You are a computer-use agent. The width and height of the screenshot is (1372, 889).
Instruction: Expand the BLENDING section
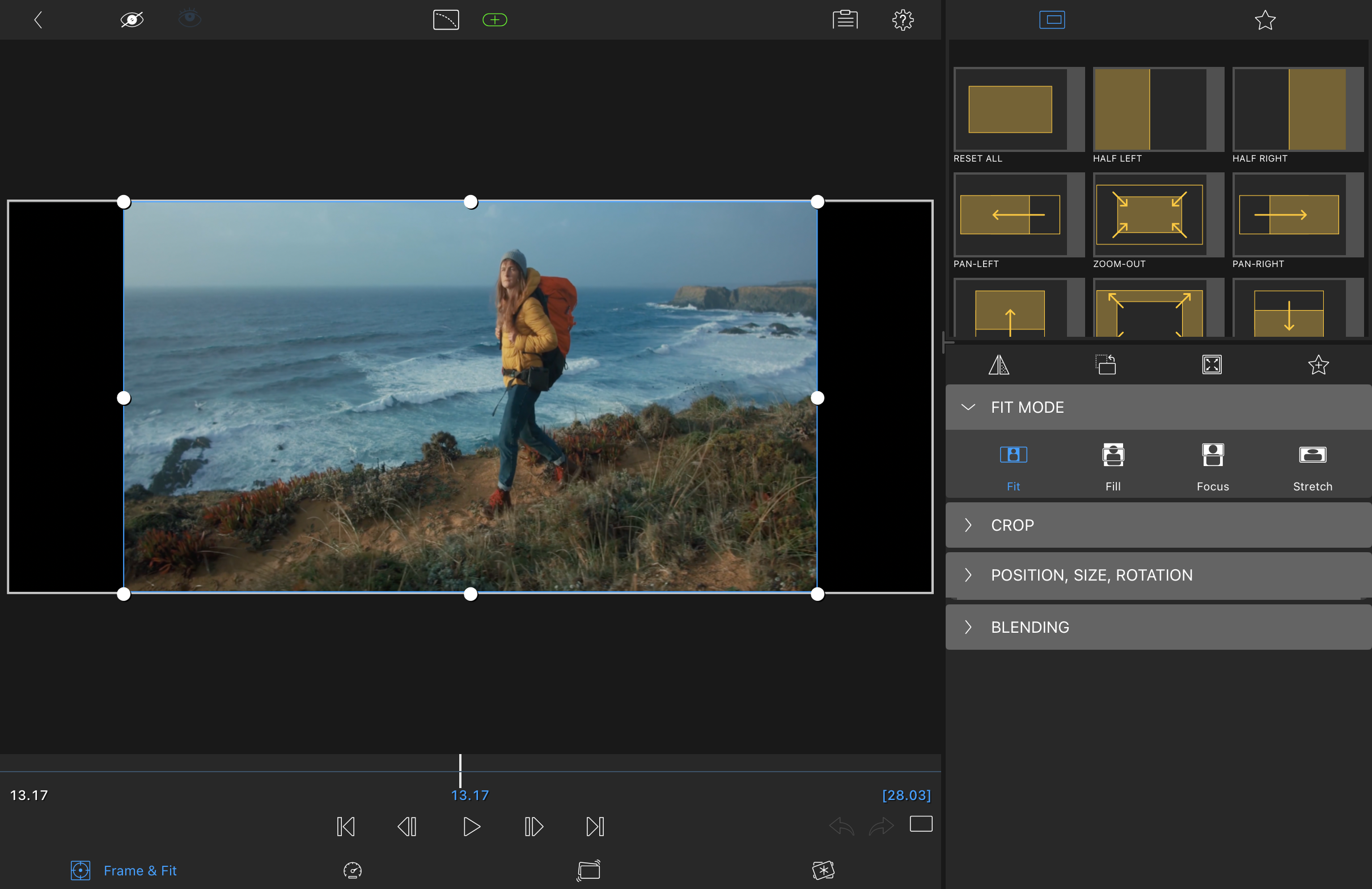1158,626
